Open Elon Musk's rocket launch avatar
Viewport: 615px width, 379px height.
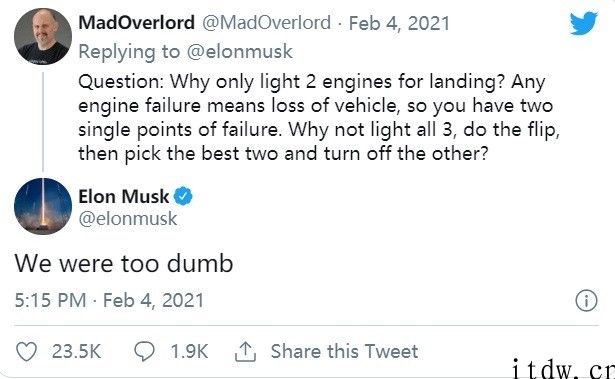coord(43,206)
